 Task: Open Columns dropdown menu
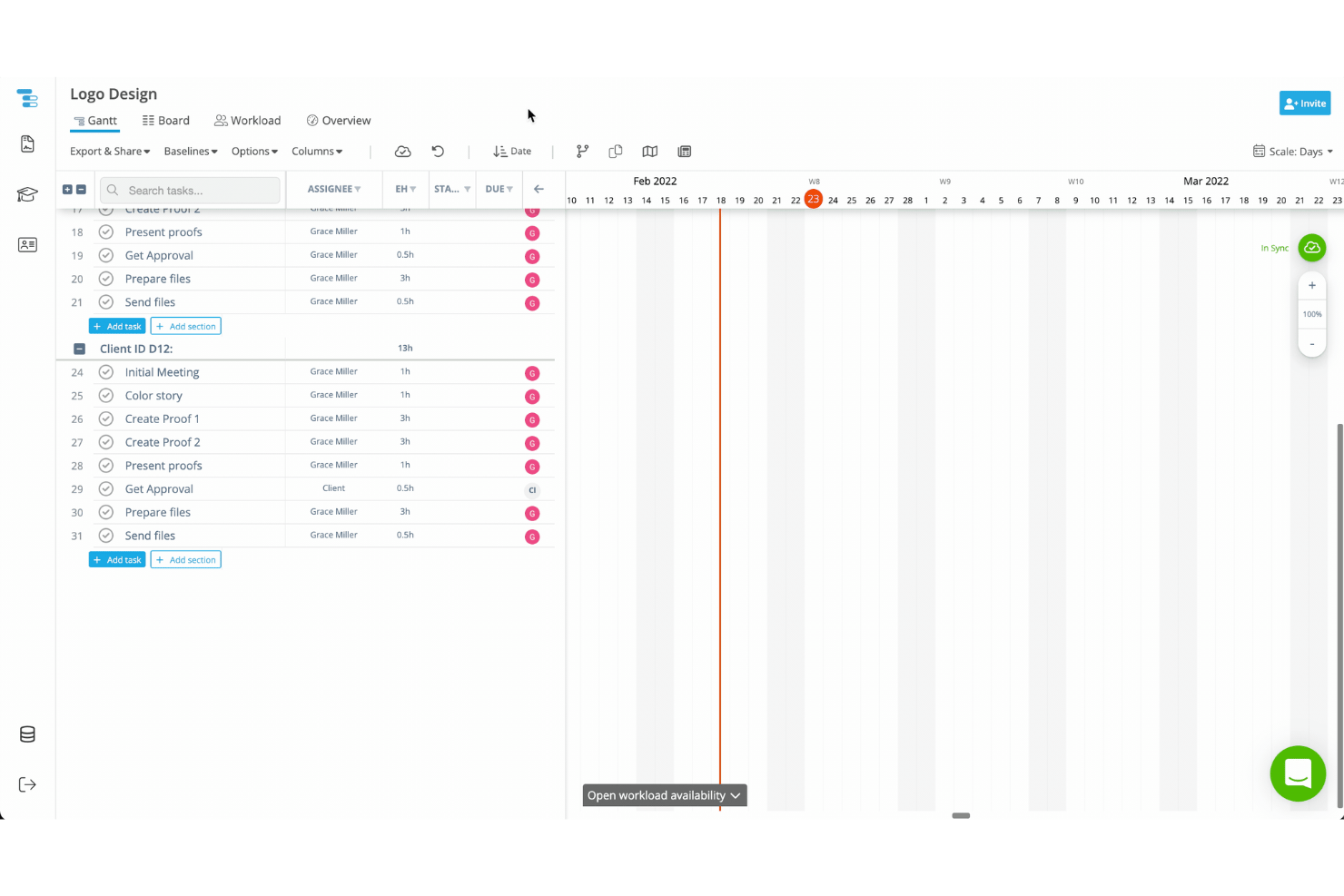point(317,152)
